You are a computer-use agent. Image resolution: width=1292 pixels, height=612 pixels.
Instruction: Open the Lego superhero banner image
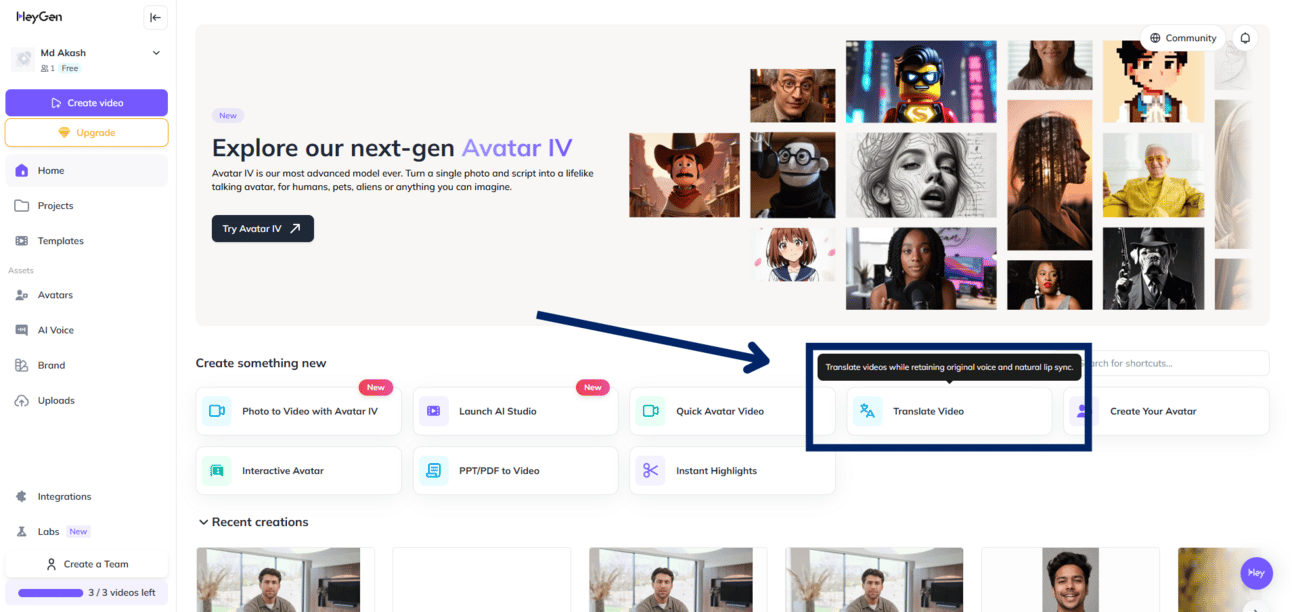click(x=920, y=82)
